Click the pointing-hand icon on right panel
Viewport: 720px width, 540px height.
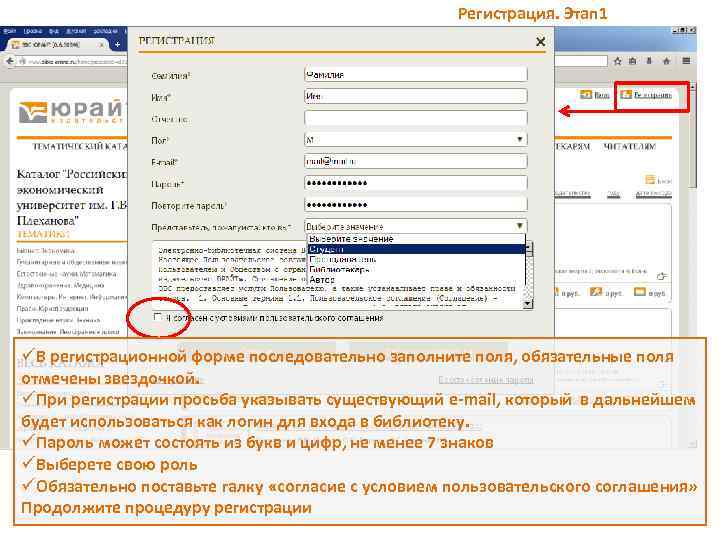(x=661, y=276)
